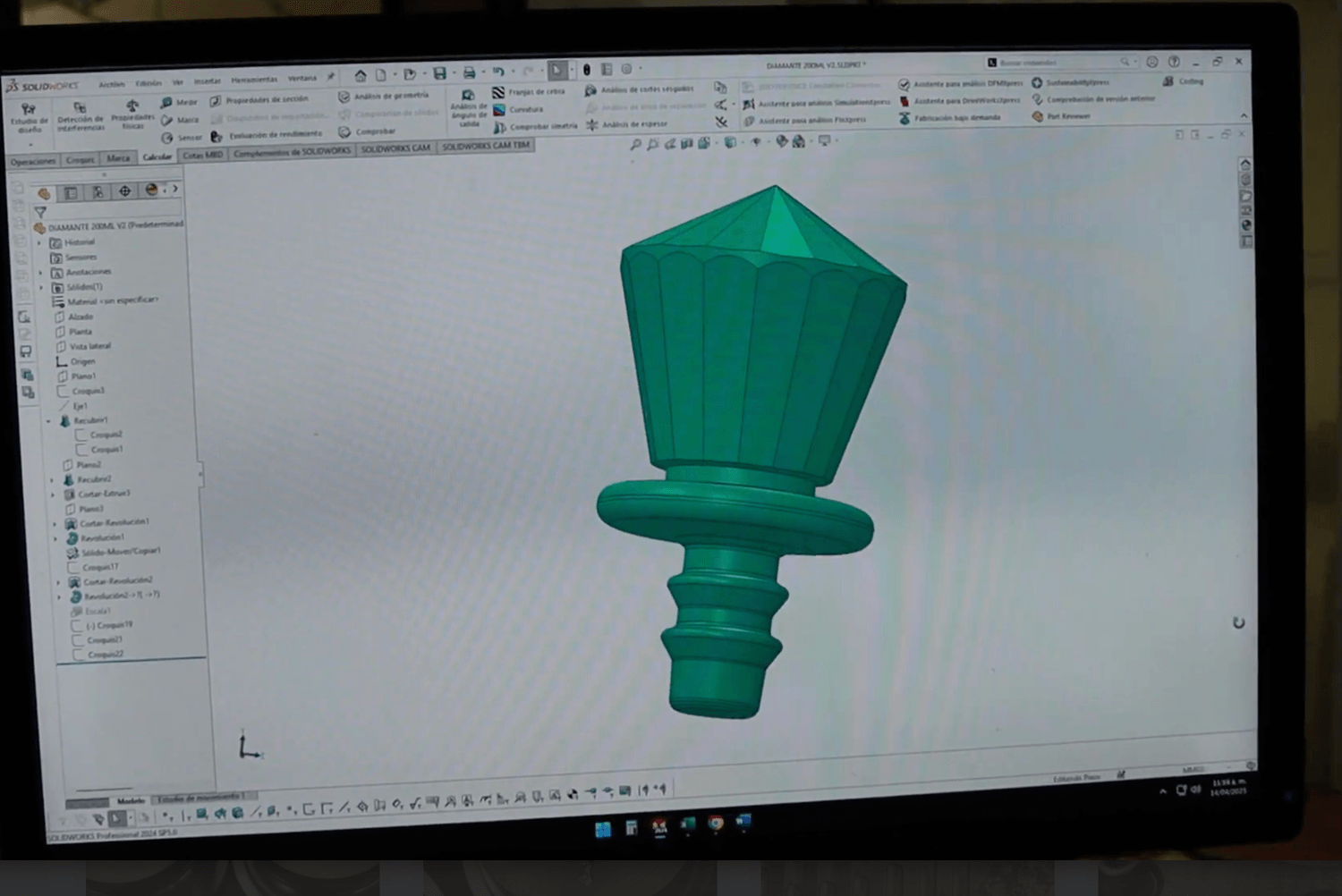This screenshot has width=1342, height=896.
Task: Open the DisplayManager sphere tab
Action: 150,190
